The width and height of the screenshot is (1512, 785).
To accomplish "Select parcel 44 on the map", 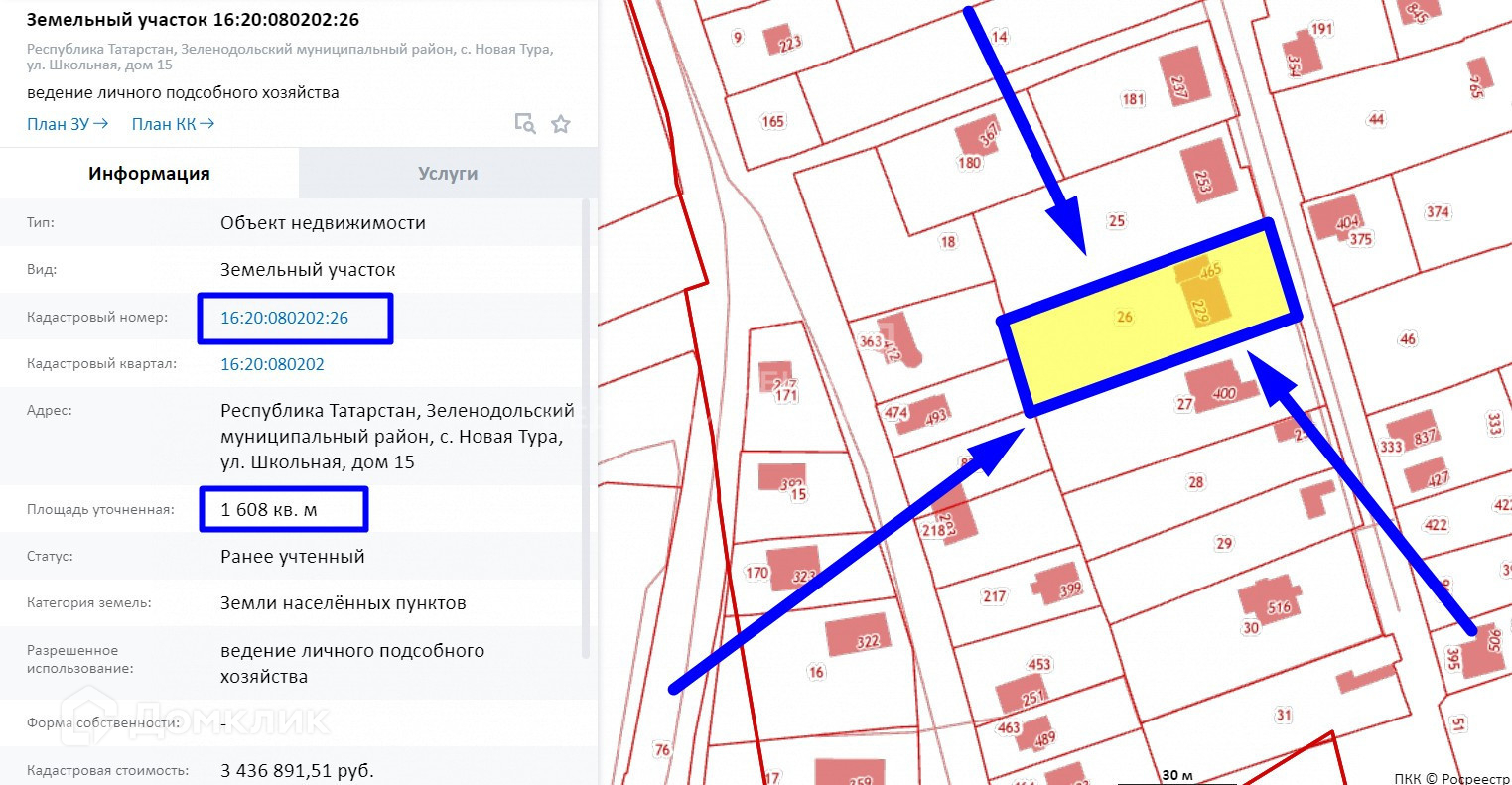I will [1376, 119].
